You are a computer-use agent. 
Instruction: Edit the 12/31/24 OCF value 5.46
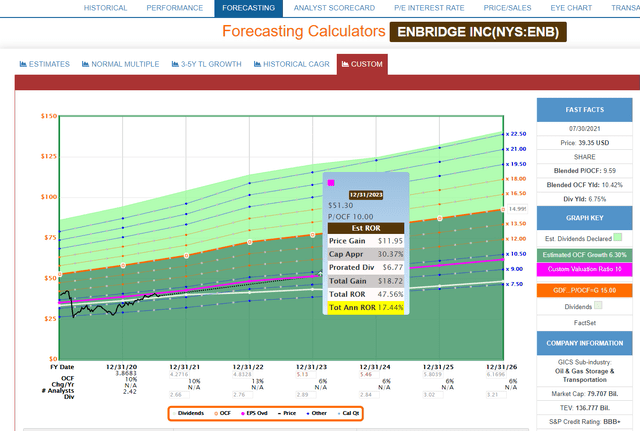click(369, 374)
